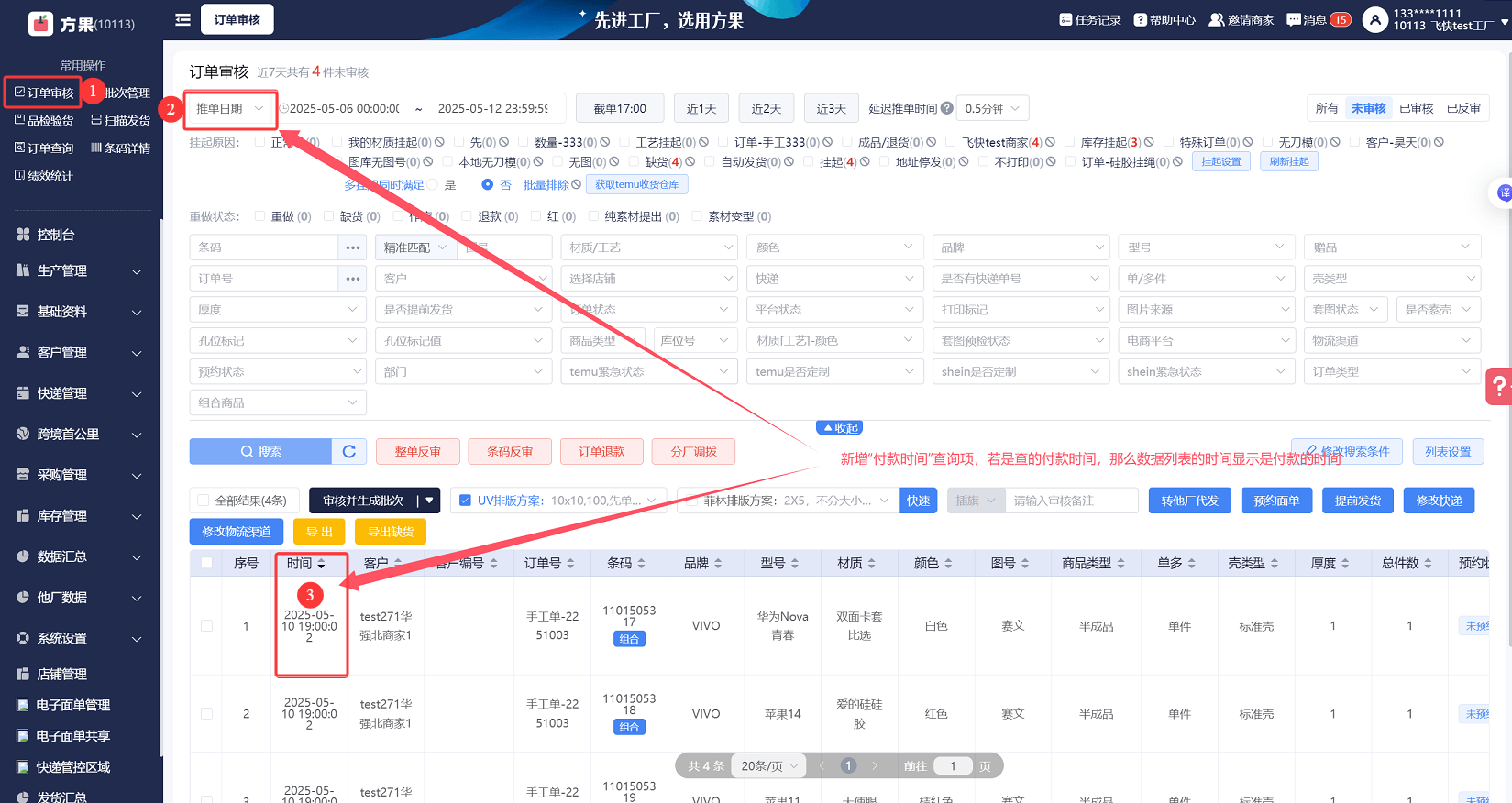Click the 方果 logo
This screenshot has height=803, width=1512.
click(41, 24)
